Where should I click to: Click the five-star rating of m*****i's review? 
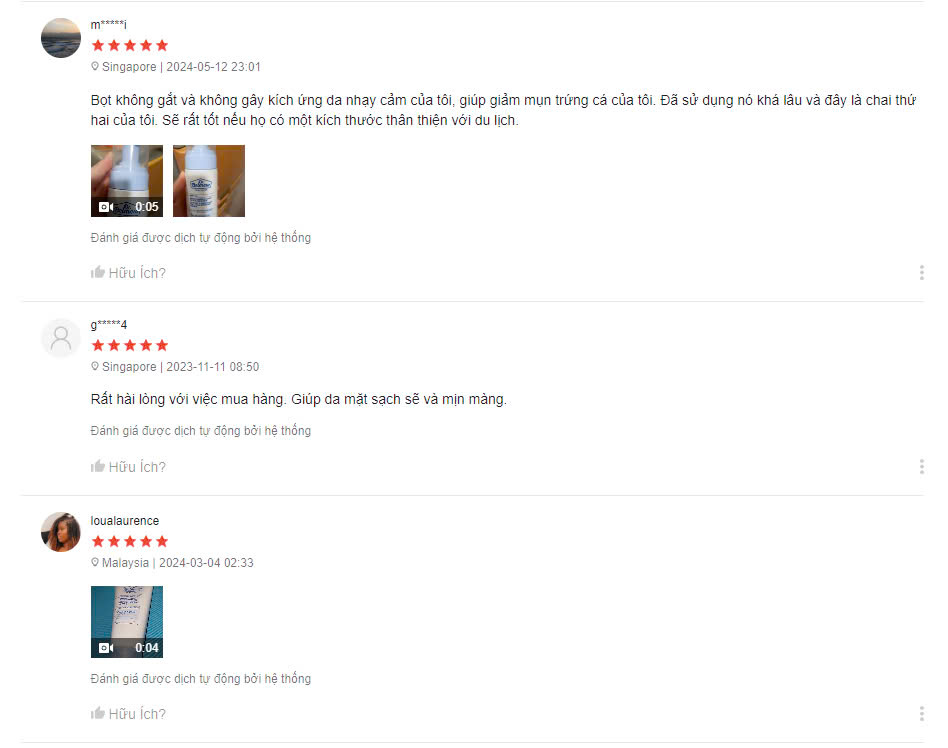coord(129,45)
